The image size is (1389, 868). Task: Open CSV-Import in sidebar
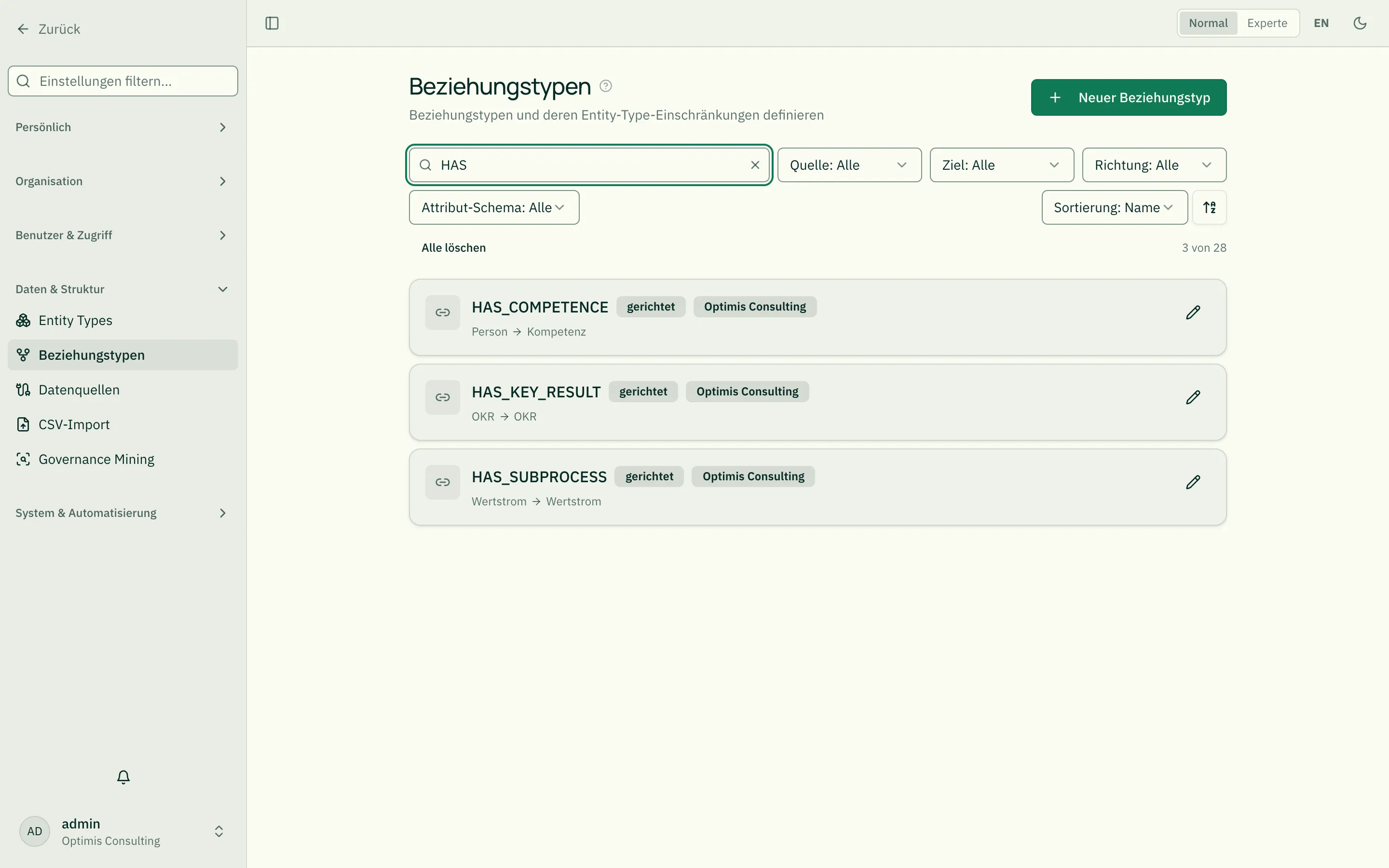tap(122, 424)
